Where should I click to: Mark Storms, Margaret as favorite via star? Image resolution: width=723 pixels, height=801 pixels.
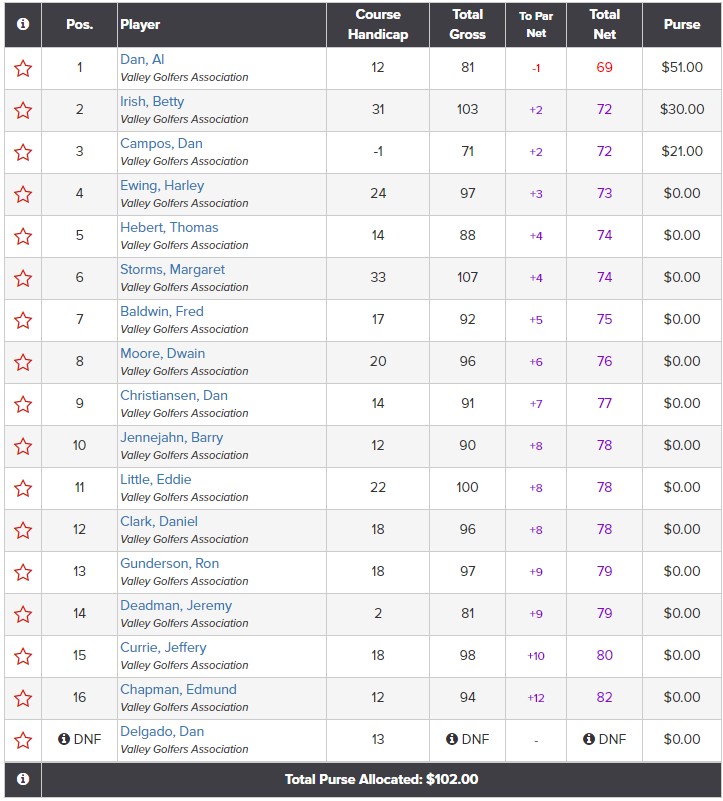tap(23, 278)
